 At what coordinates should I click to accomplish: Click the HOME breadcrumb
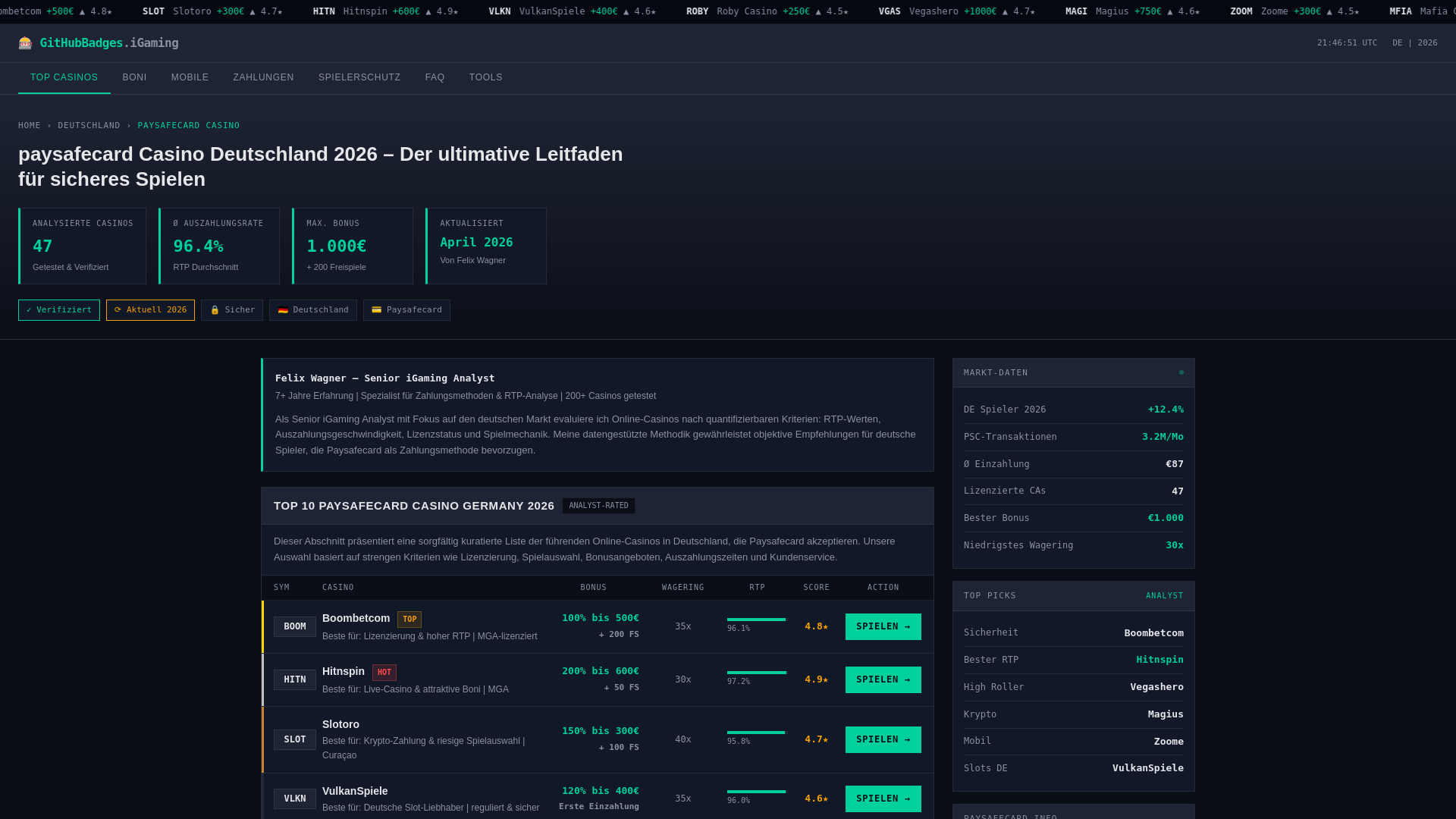(x=30, y=126)
